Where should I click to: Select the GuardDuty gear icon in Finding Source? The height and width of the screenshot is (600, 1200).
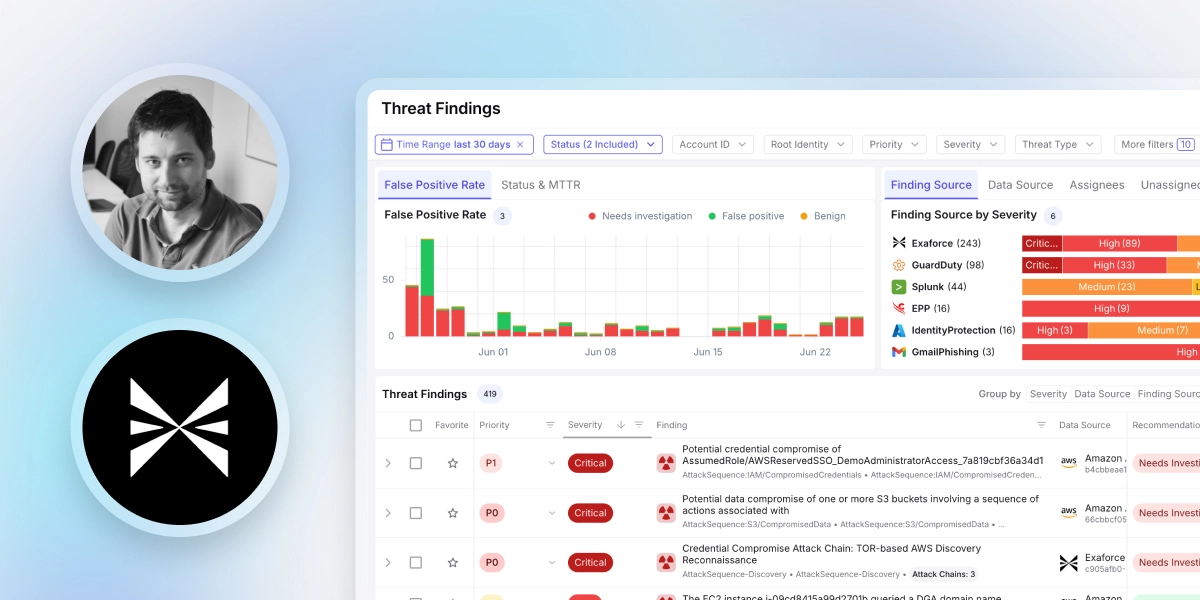(x=897, y=264)
